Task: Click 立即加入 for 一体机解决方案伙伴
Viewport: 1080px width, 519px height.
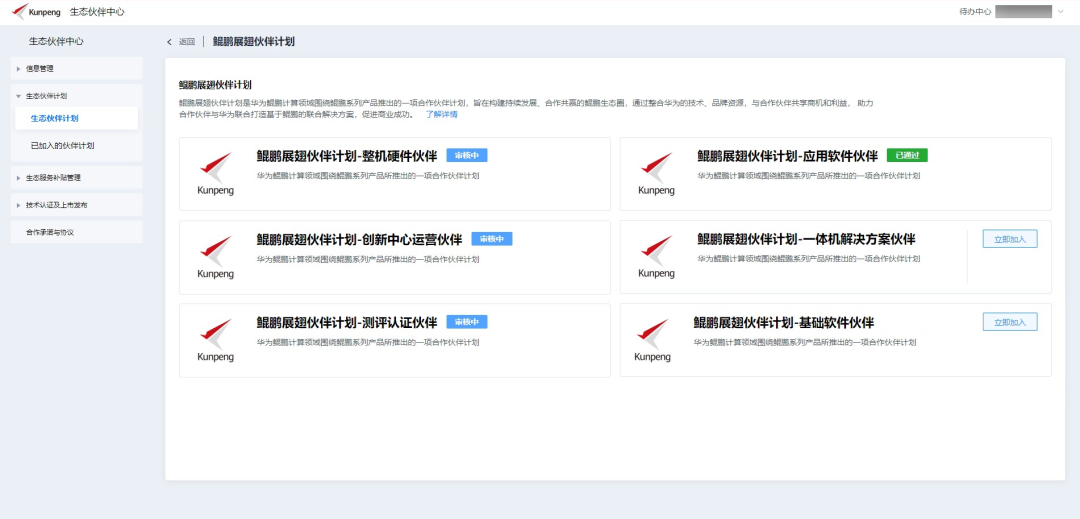Action: [1010, 239]
